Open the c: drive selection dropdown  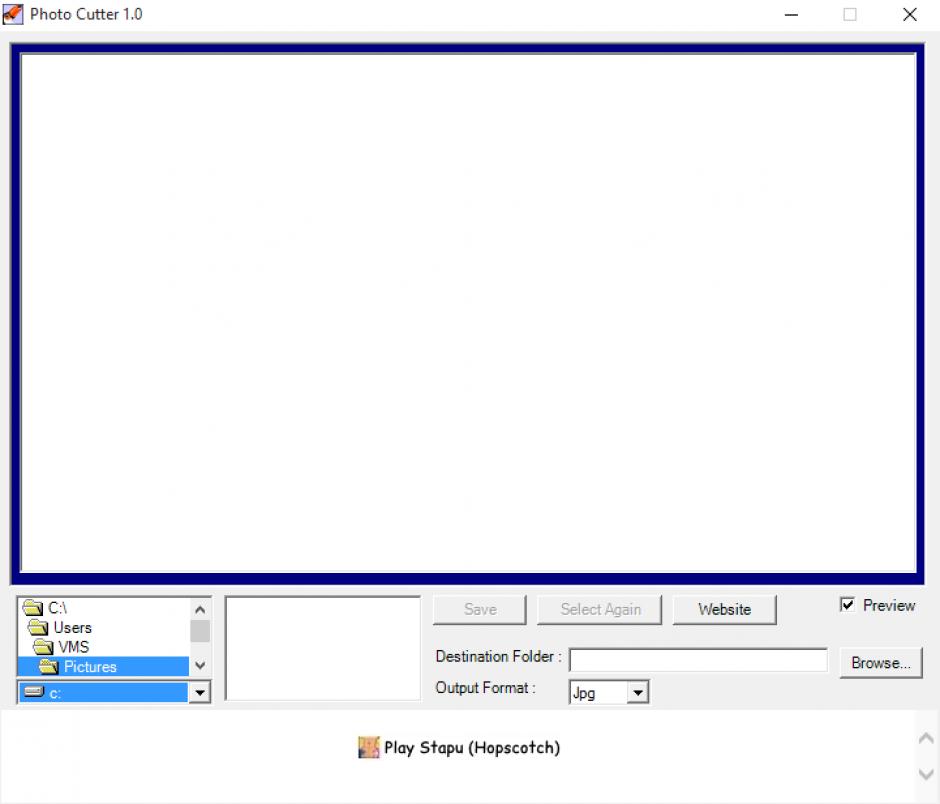(x=200, y=693)
